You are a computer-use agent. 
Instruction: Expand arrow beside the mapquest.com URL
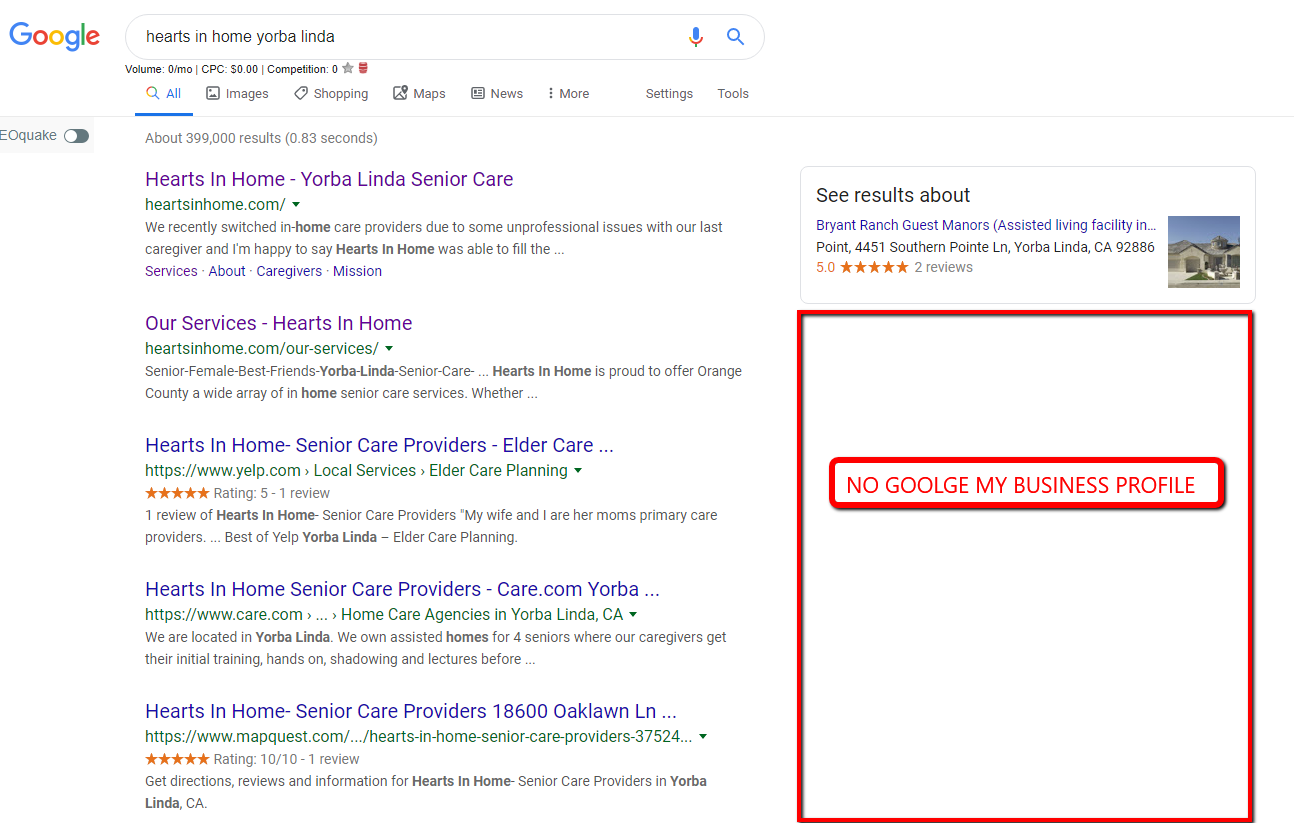[x=703, y=737]
